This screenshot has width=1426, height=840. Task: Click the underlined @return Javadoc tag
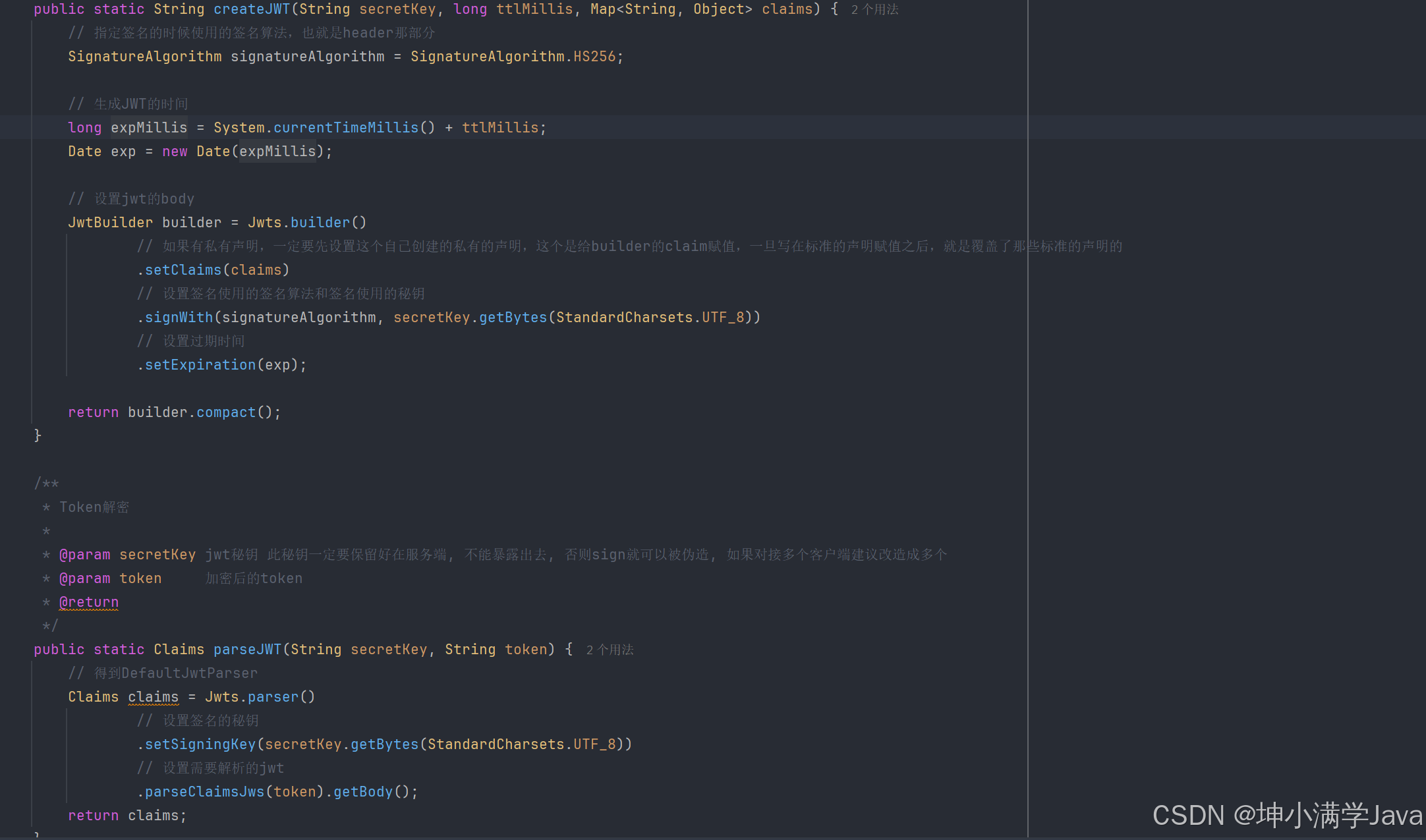(x=89, y=602)
